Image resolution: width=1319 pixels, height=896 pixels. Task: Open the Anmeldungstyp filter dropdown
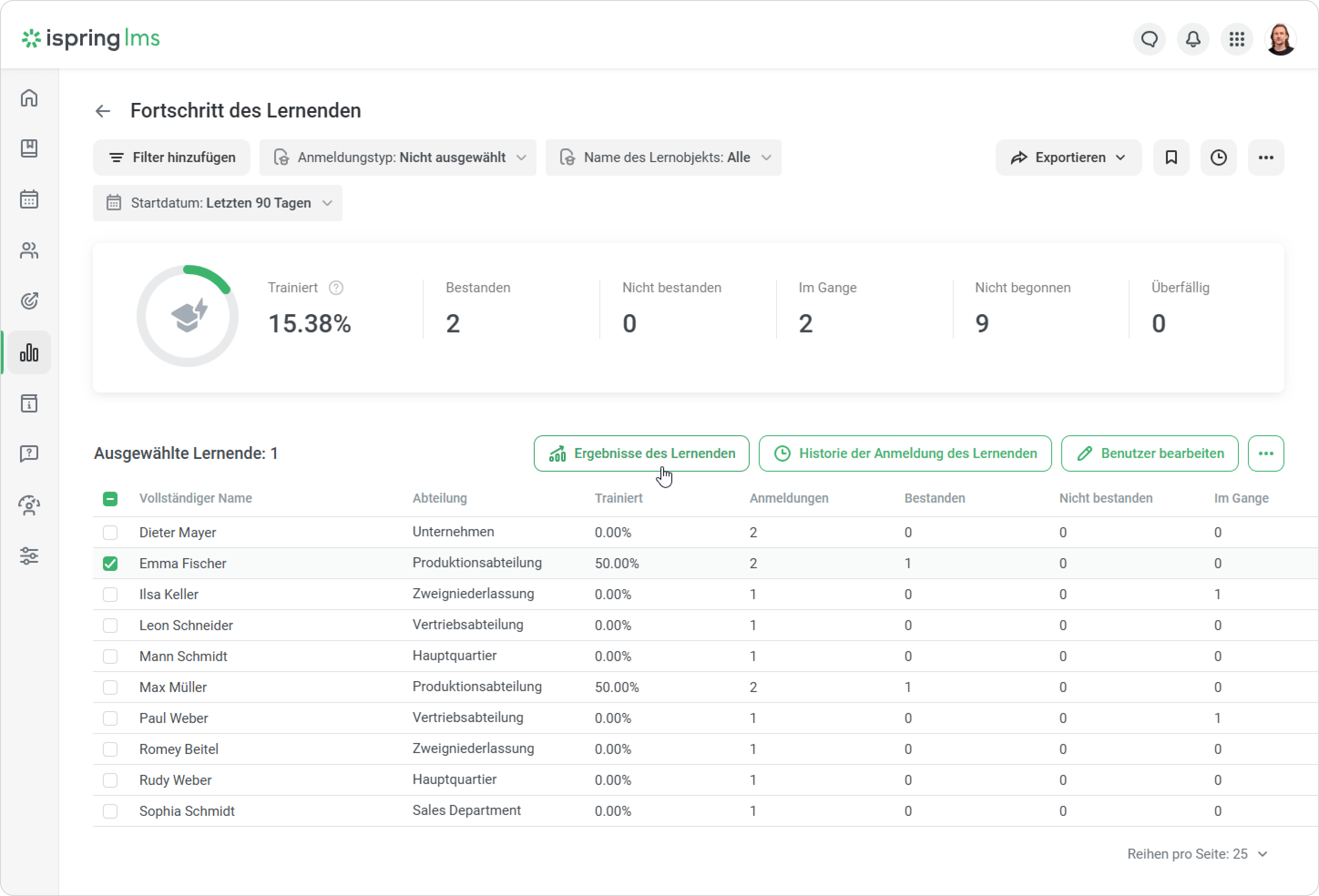[398, 157]
